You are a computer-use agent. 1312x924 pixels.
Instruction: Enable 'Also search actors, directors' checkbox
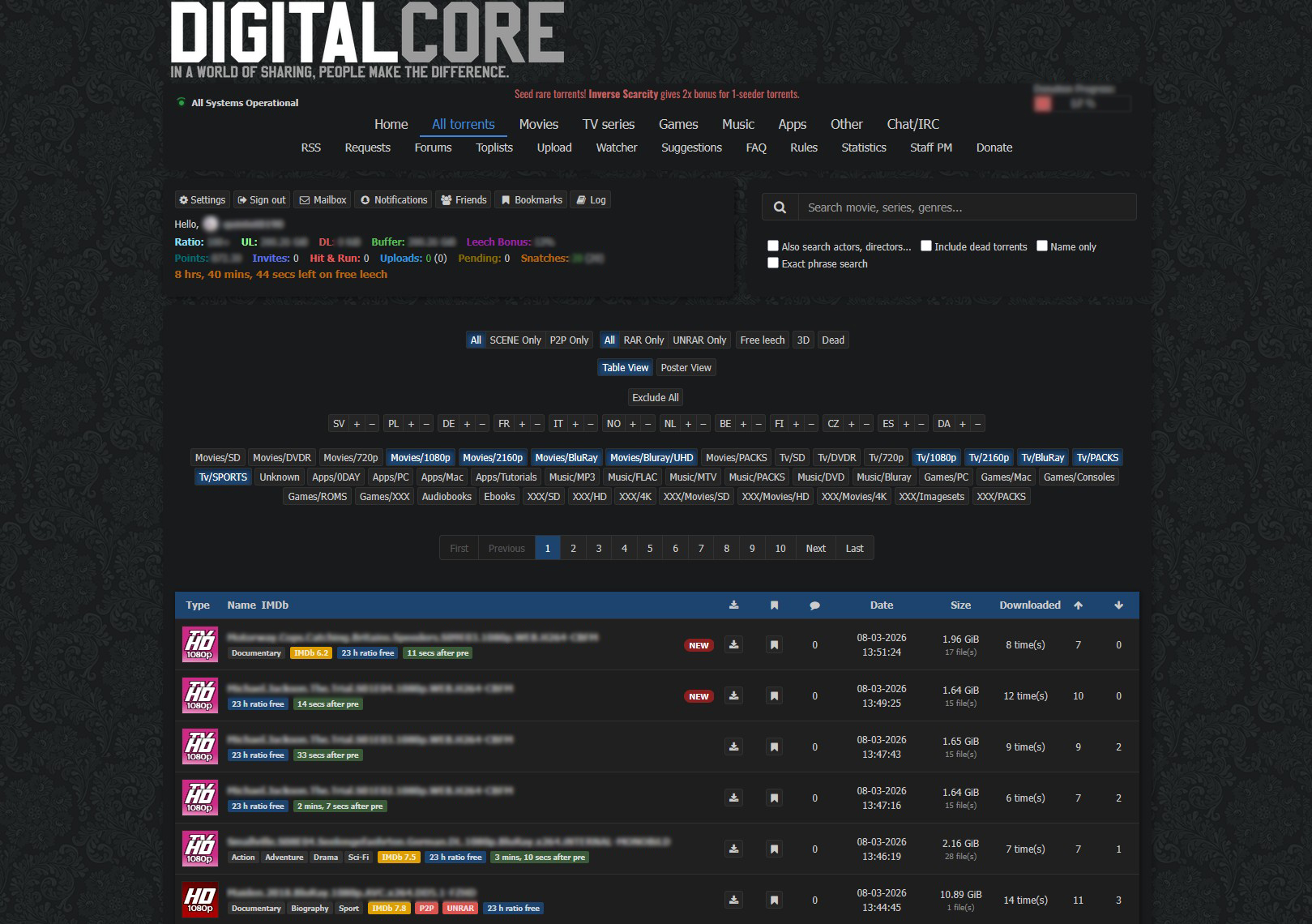tap(773, 246)
